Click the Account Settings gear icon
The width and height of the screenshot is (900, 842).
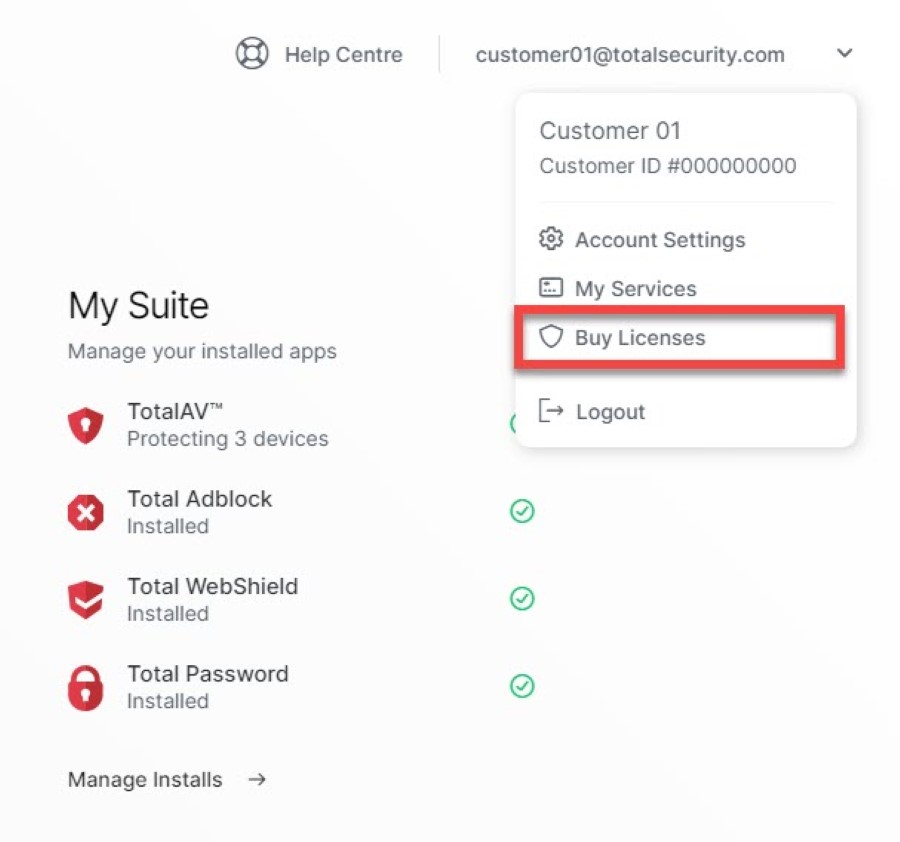coord(551,240)
